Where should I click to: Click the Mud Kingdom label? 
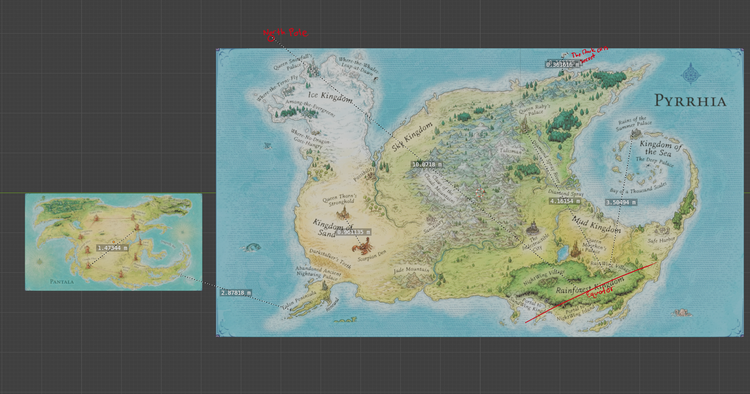pos(596,225)
